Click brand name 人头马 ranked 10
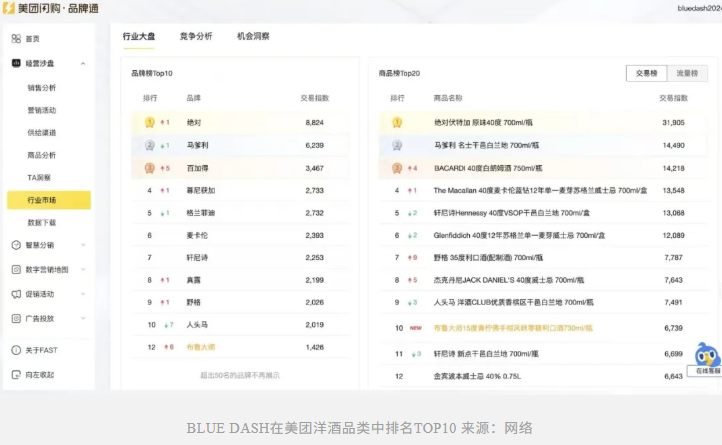The width and height of the screenshot is (722, 445). click(197, 325)
